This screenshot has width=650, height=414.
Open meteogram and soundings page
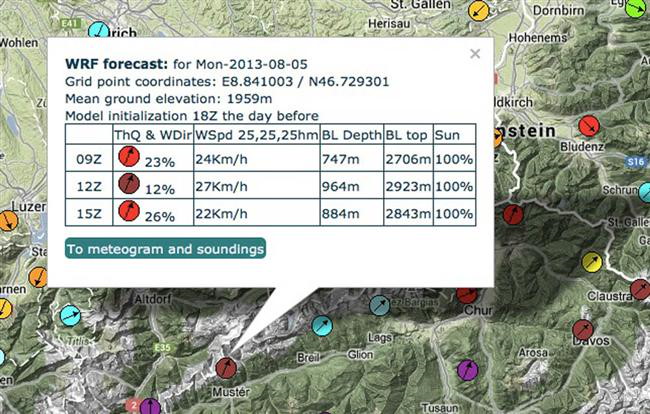pyautogui.click(x=165, y=248)
